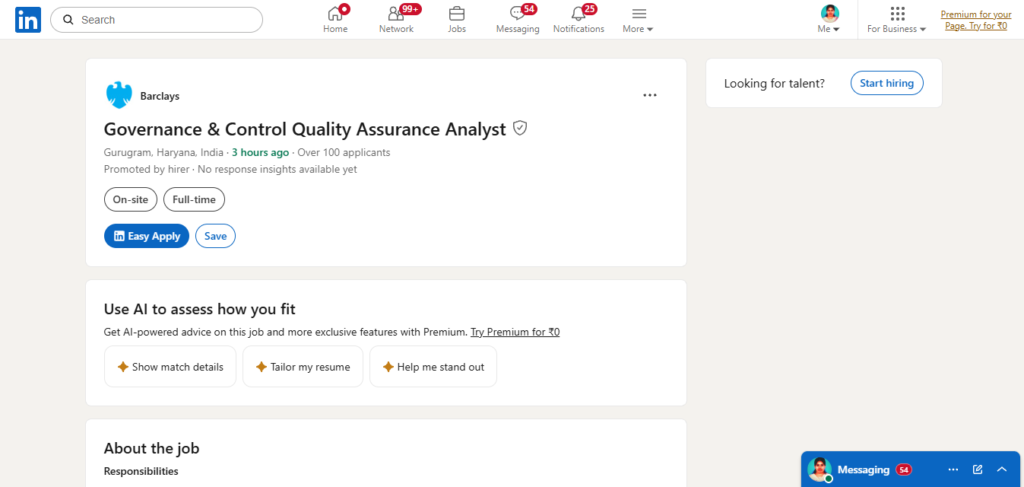The image size is (1024, 487).
Task: Open My Network icon
Action: 396,20
